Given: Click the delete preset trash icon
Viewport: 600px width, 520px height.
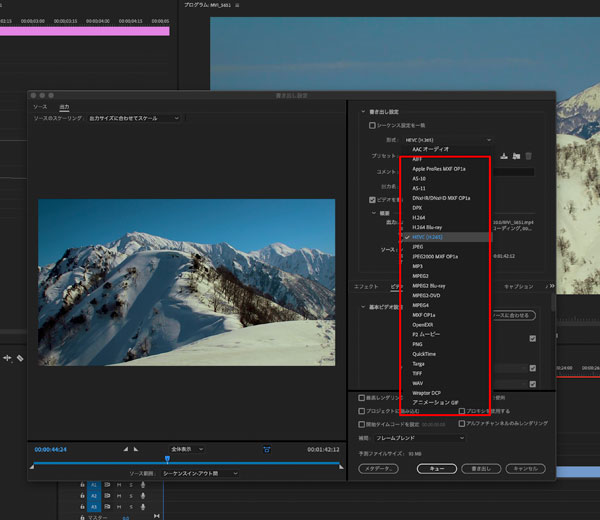Looking at the screenshot, I should pos(528,156).
